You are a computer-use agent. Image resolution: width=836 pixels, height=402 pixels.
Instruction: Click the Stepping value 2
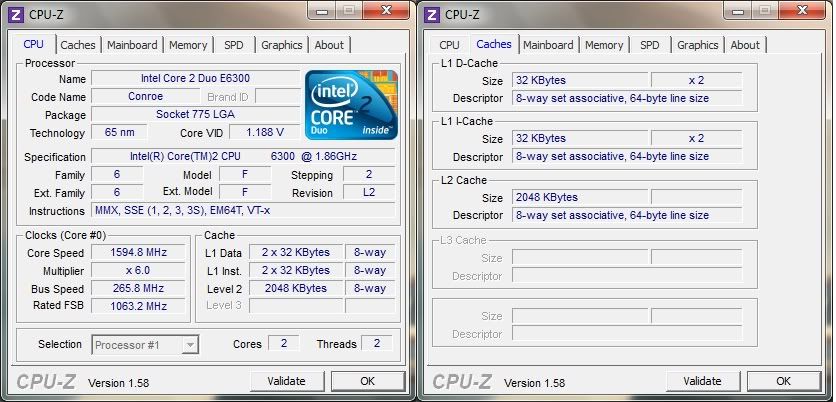pyautogui.click(x=369, y=174)
